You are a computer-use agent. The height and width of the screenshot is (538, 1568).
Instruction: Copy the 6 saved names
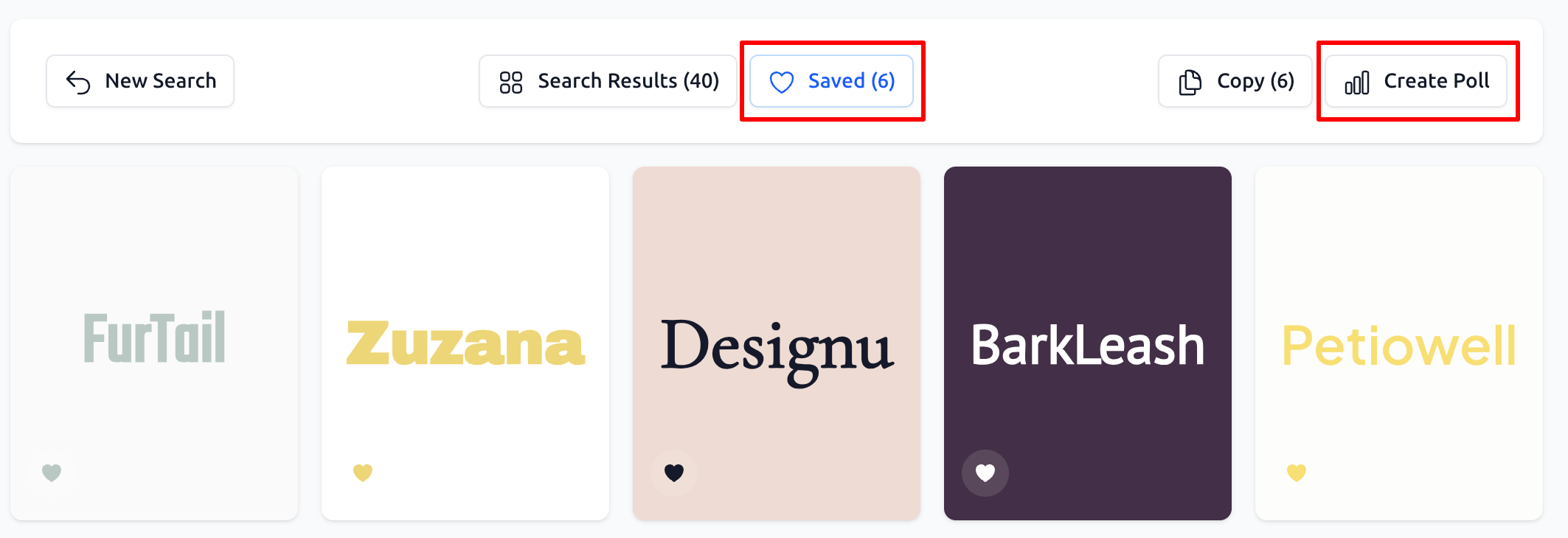point(1235,81)
